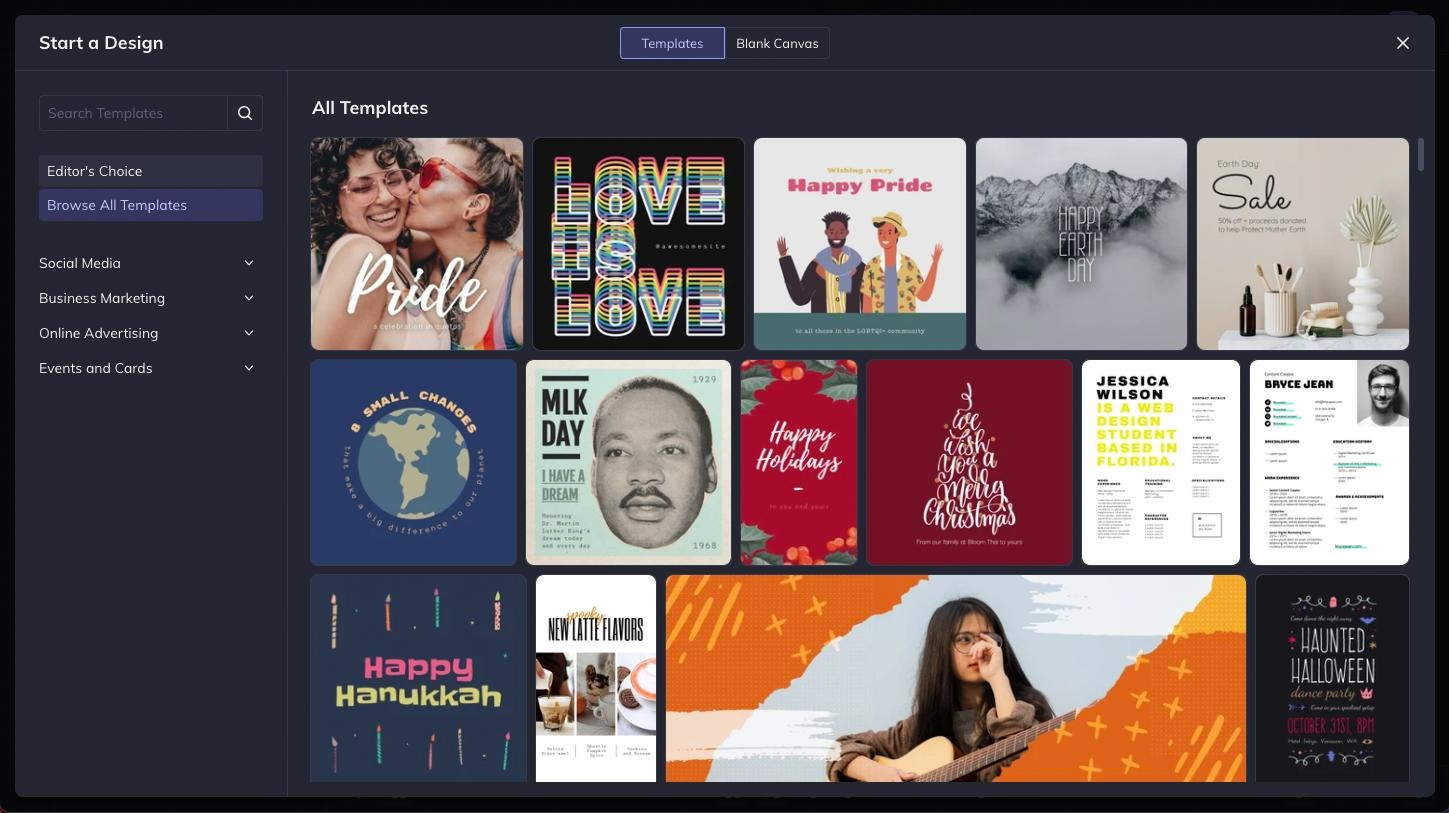Select the MLK Day template
The width and height of the screenshot is (1449, 813).
[628, 462]
